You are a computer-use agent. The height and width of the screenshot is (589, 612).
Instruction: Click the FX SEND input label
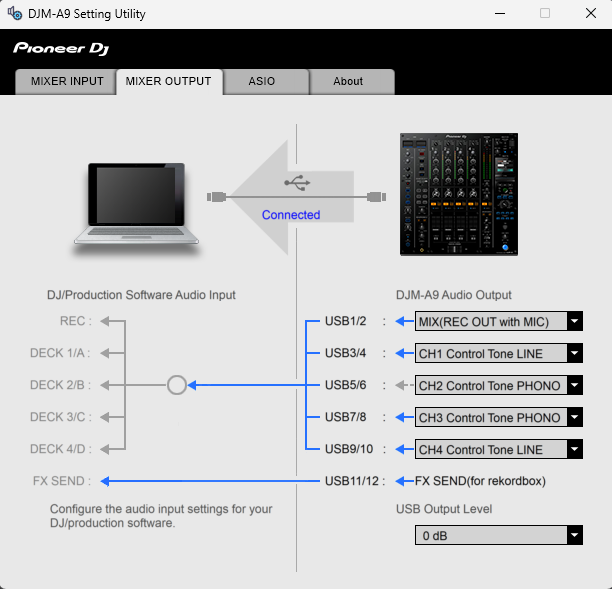[62, 481]
